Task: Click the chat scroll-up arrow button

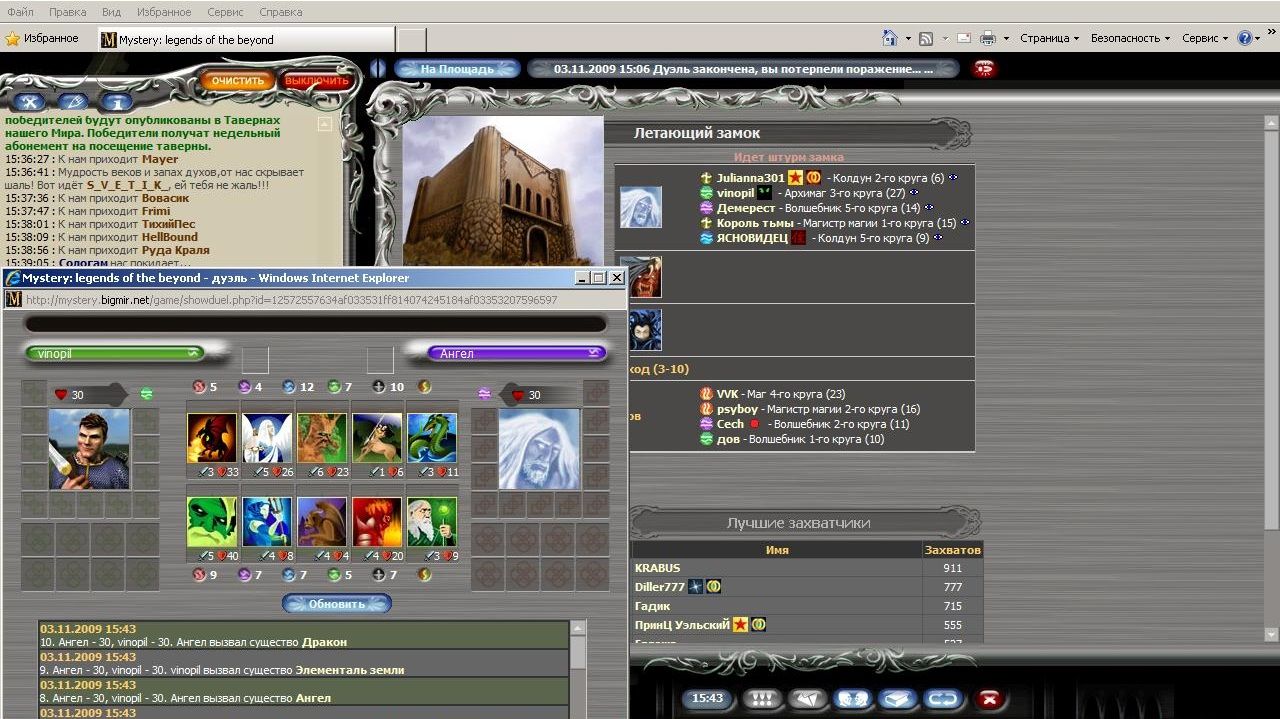Action: [x=324, y=124]
